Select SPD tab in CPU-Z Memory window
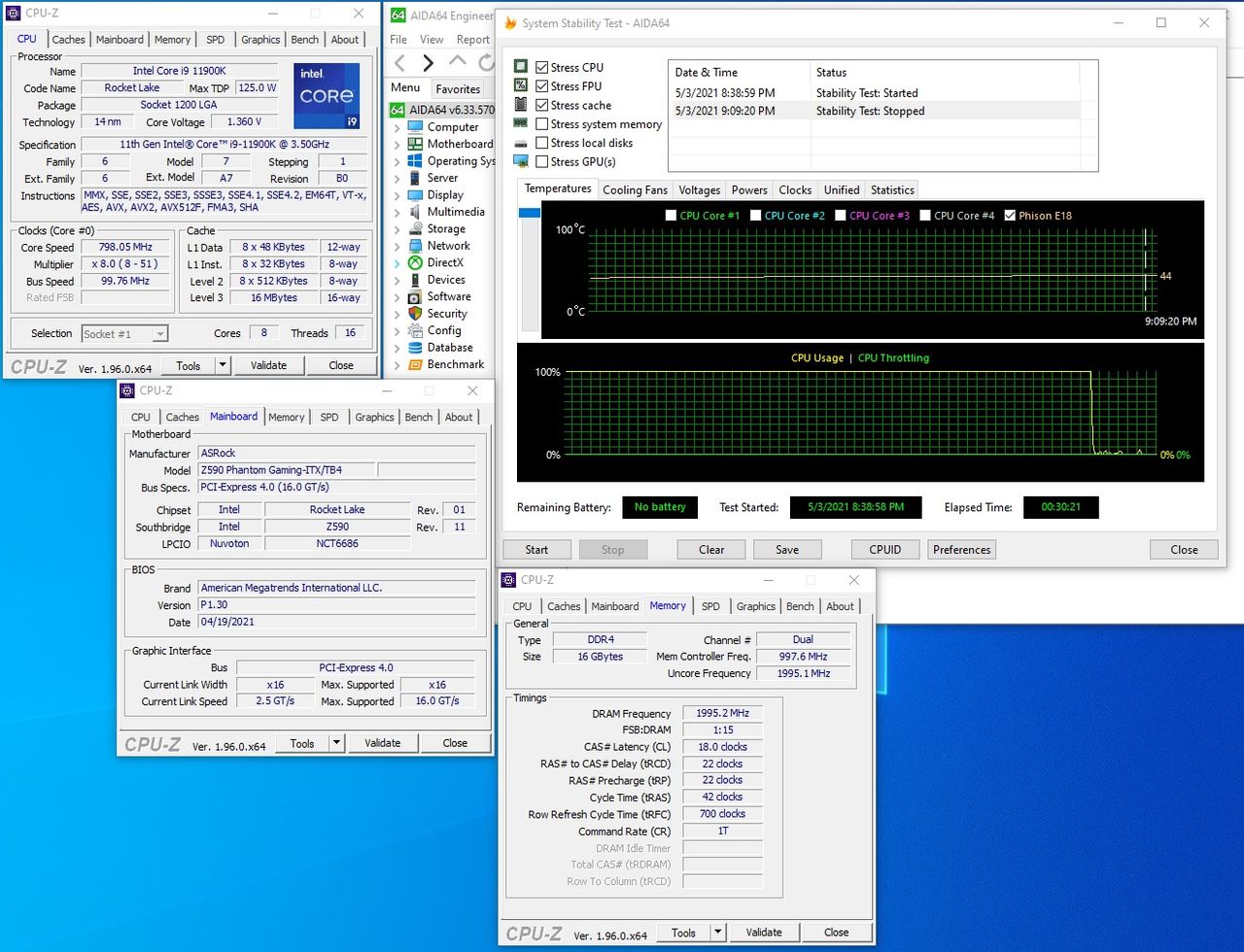This screenshot has height=952, width=1244. click(x=711, y=606)
